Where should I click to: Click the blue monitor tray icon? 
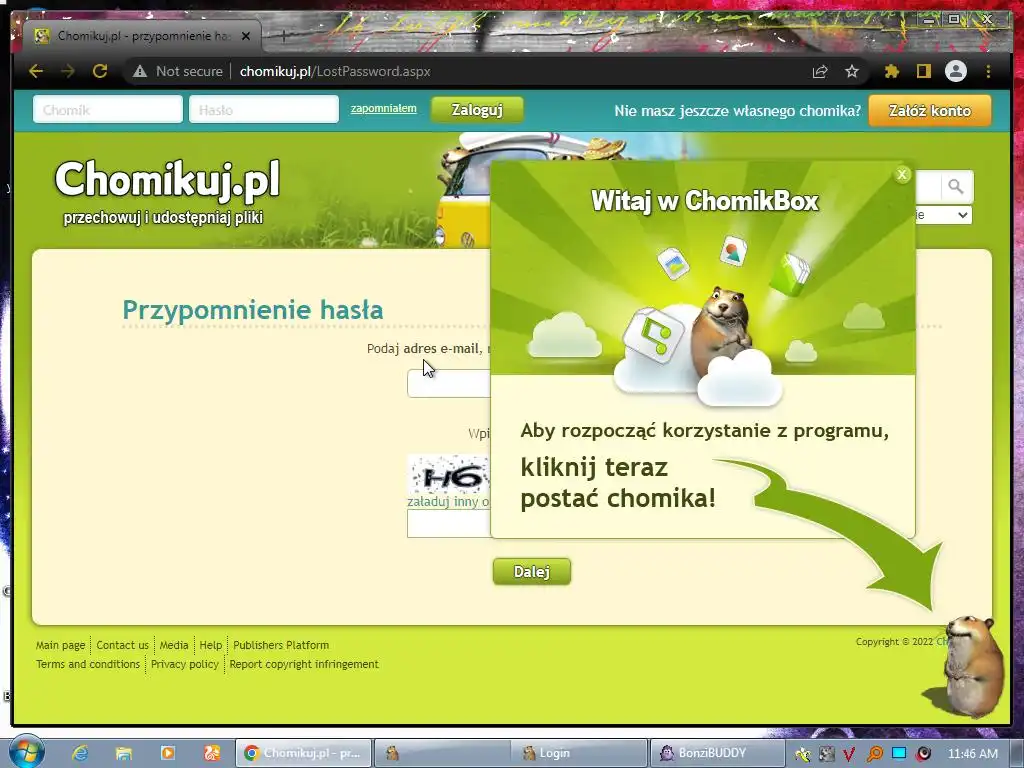[899, 753]
